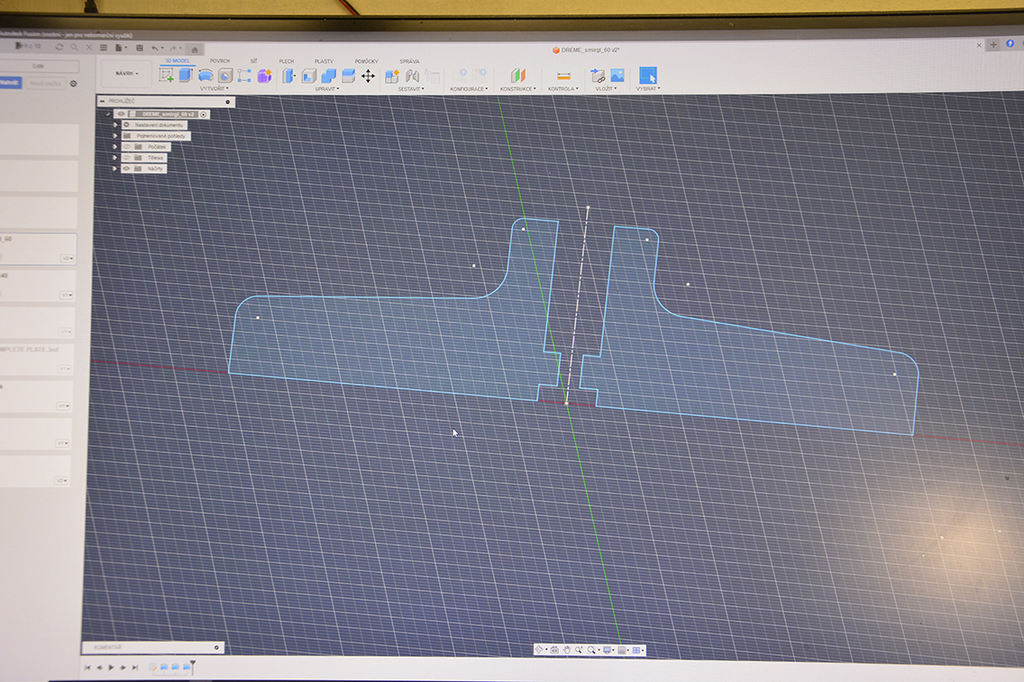Select the Offset Face tool icon
The image size is (1024, 682).
348,76
